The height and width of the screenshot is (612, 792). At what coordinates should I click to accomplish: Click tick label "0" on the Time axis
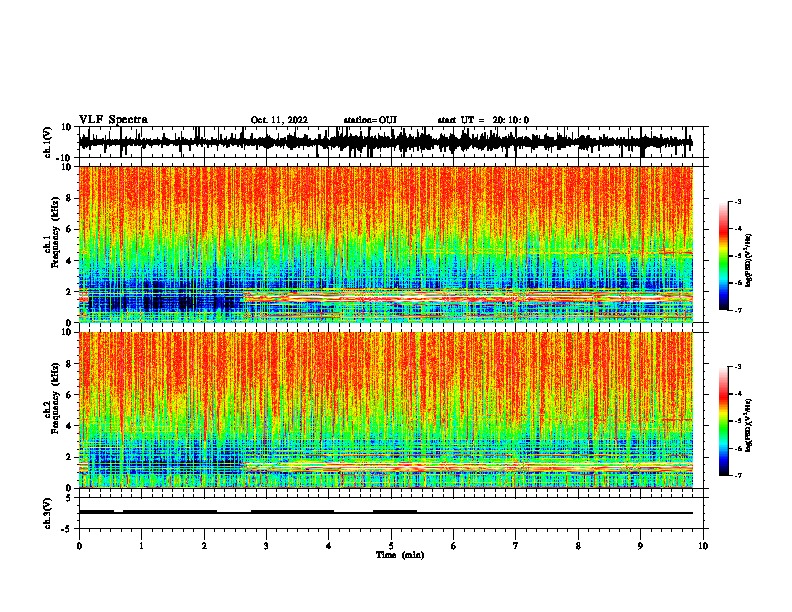[79, 546]
